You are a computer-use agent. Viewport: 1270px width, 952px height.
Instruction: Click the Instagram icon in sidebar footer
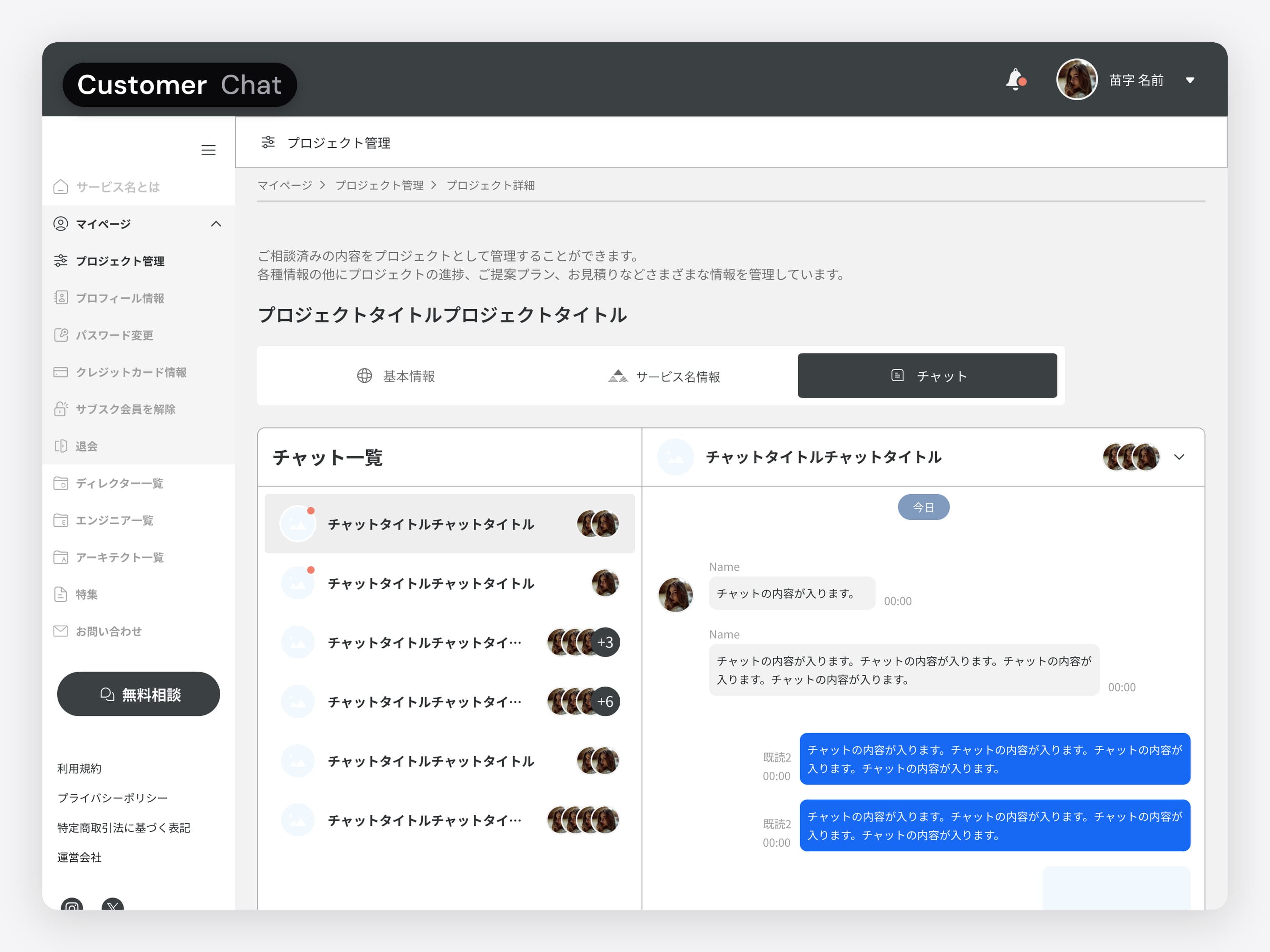pos(72,904)
